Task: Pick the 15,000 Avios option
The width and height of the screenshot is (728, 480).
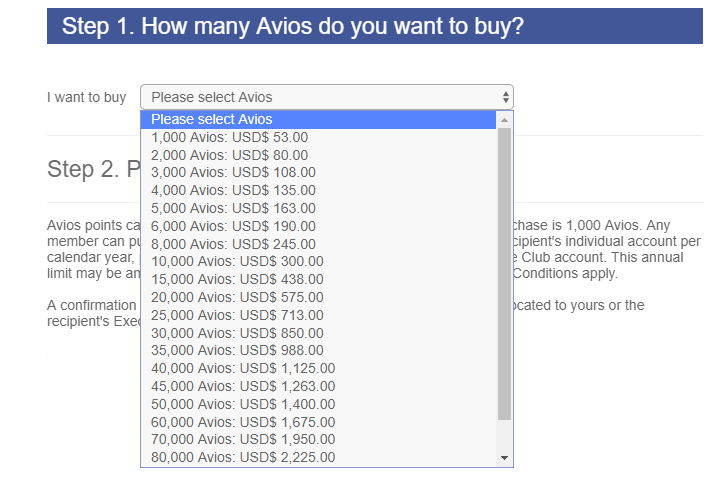Action: tap(237, 279)
